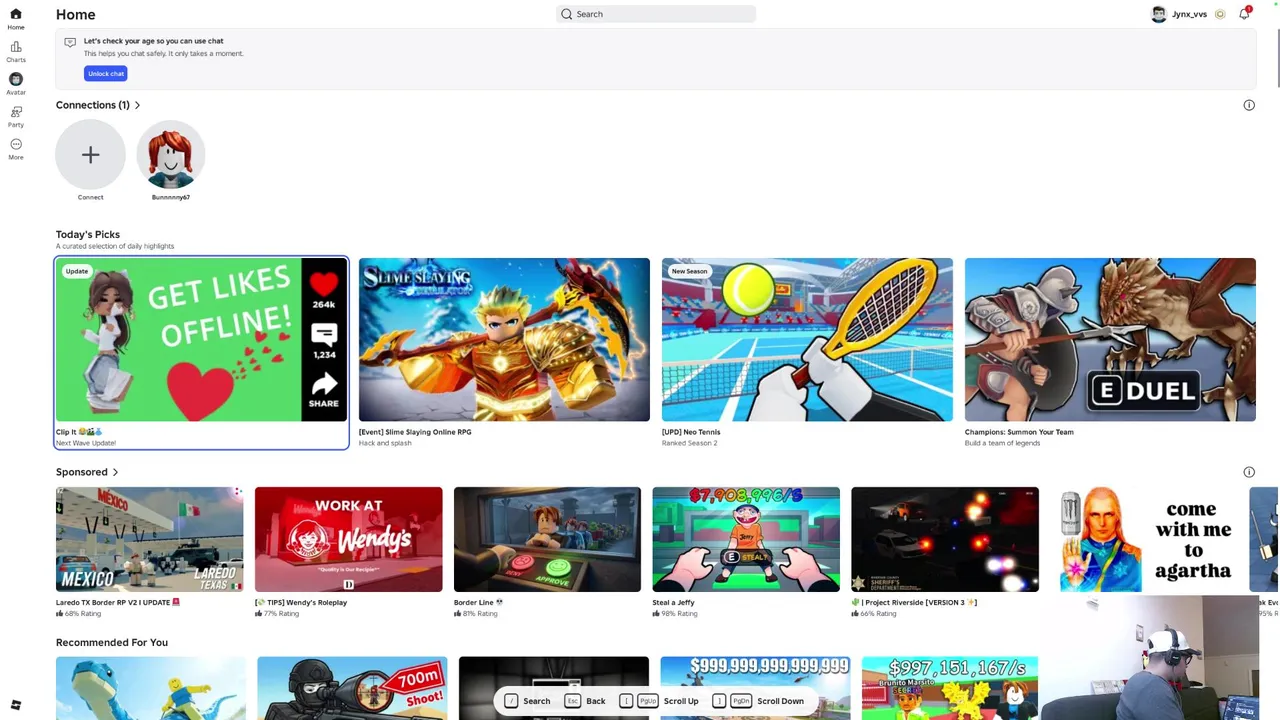Open the Clip It game thumbnail
The image size is (1280, 720).
coord(201,340)
